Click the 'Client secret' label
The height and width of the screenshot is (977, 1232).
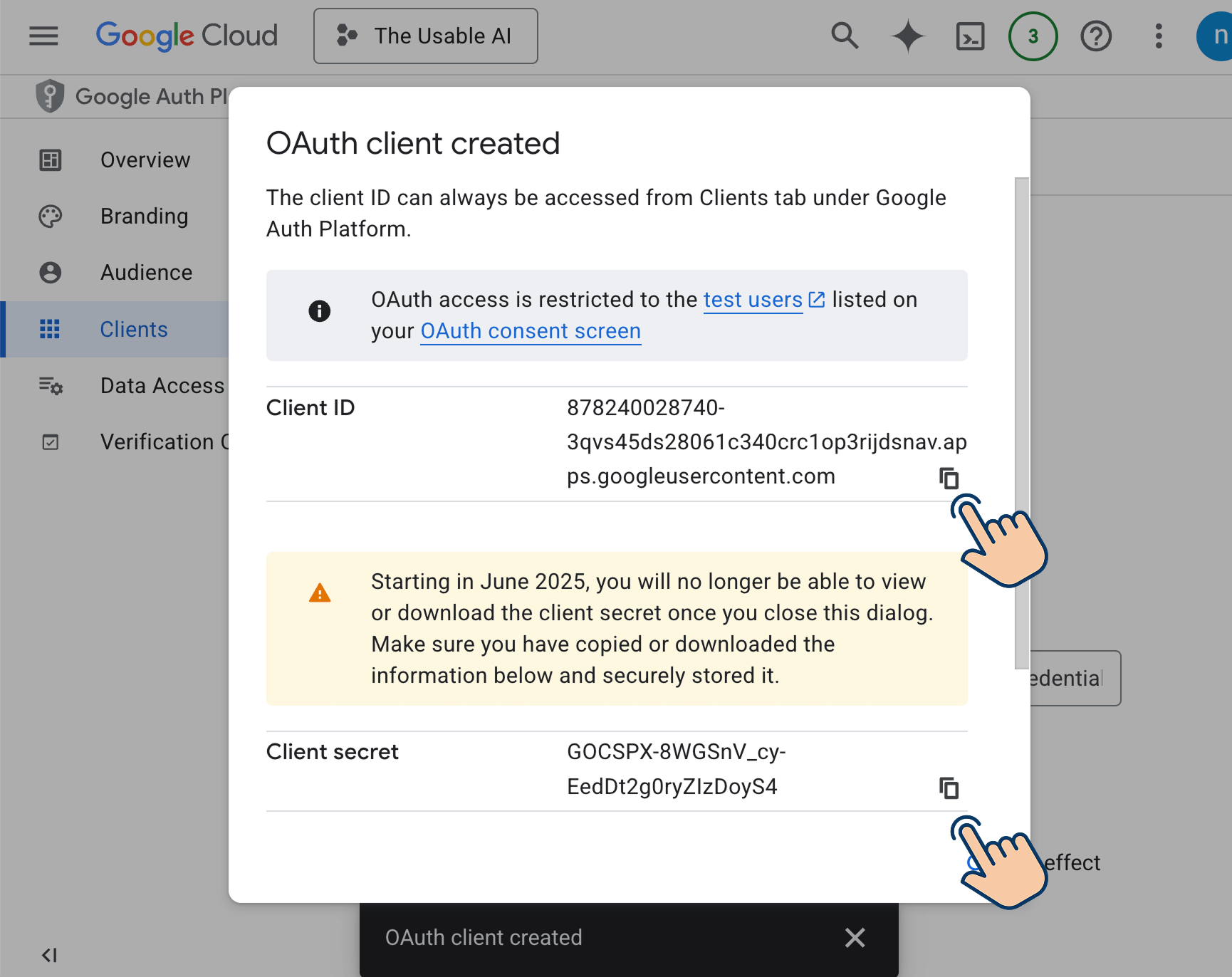(333, 752)
